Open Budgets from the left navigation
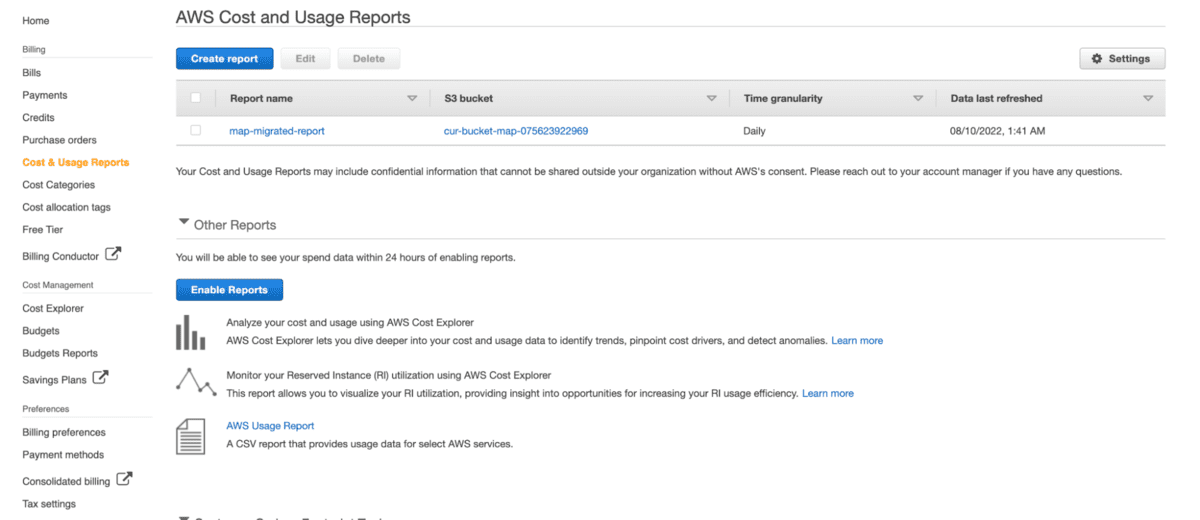This screenshot has height=520, width=1200. (x=41, y=331)
